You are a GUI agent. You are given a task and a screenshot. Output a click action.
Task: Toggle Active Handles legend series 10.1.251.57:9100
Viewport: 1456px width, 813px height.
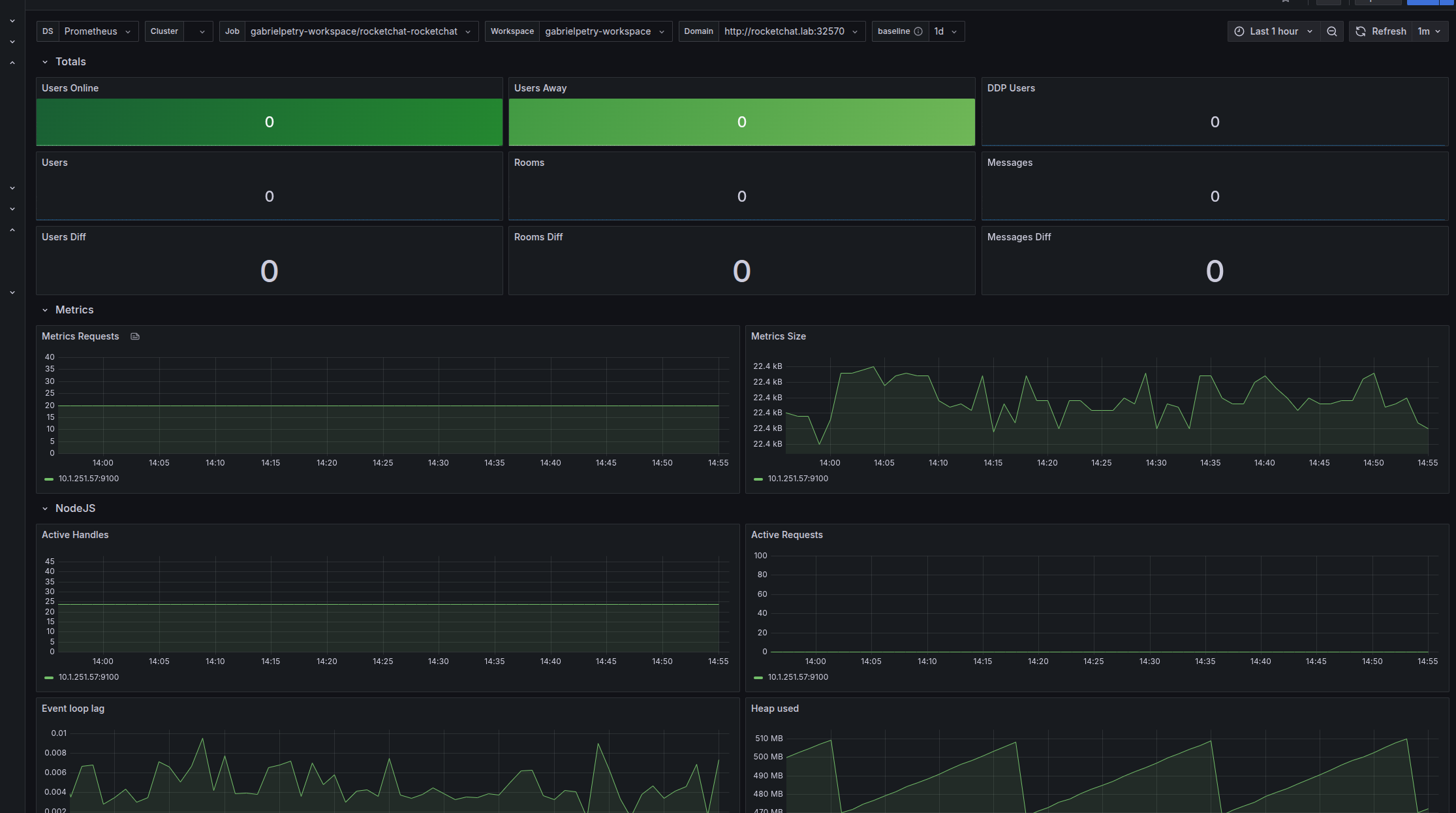[89, 677]
